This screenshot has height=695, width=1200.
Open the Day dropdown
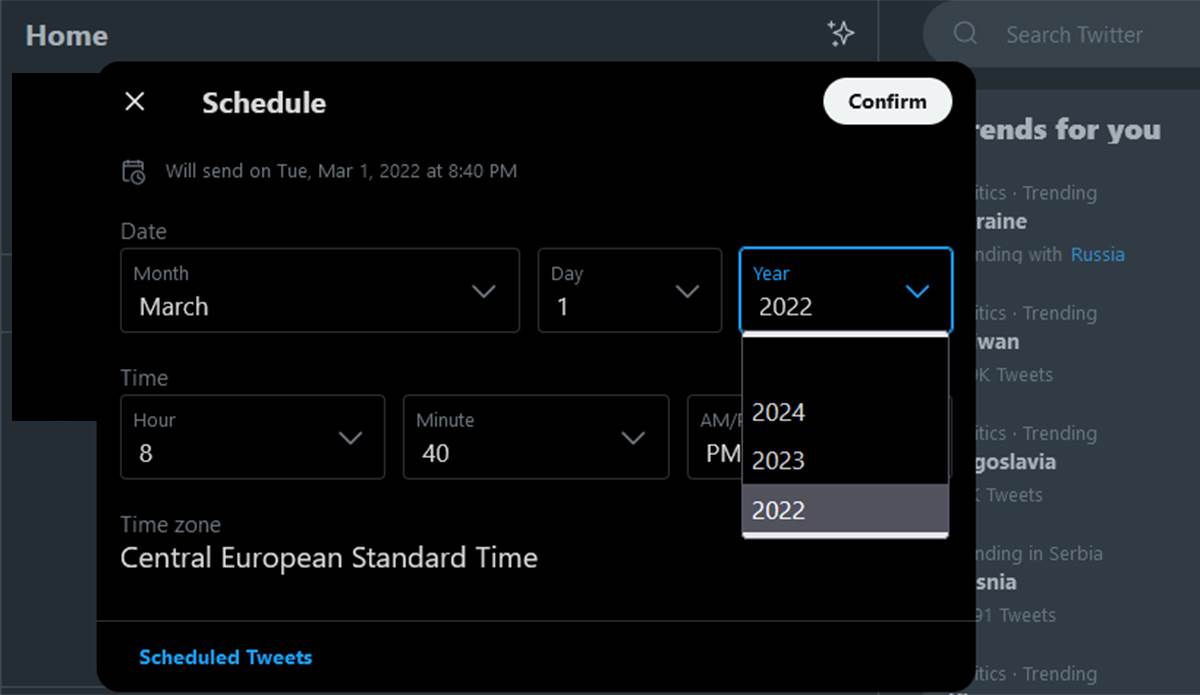coord(629,291)
